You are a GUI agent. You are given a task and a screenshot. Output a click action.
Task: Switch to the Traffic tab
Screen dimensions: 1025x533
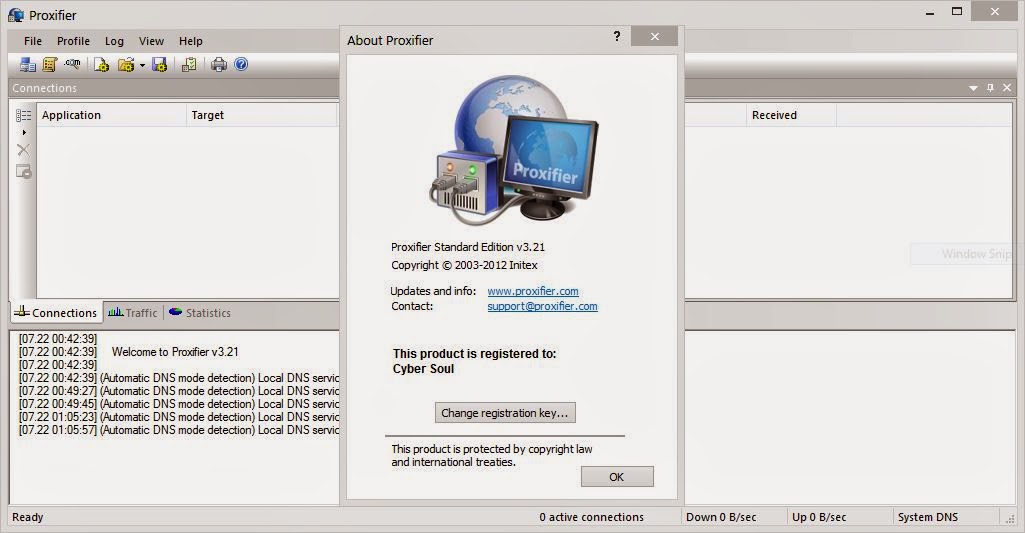[x=133, y=313]
